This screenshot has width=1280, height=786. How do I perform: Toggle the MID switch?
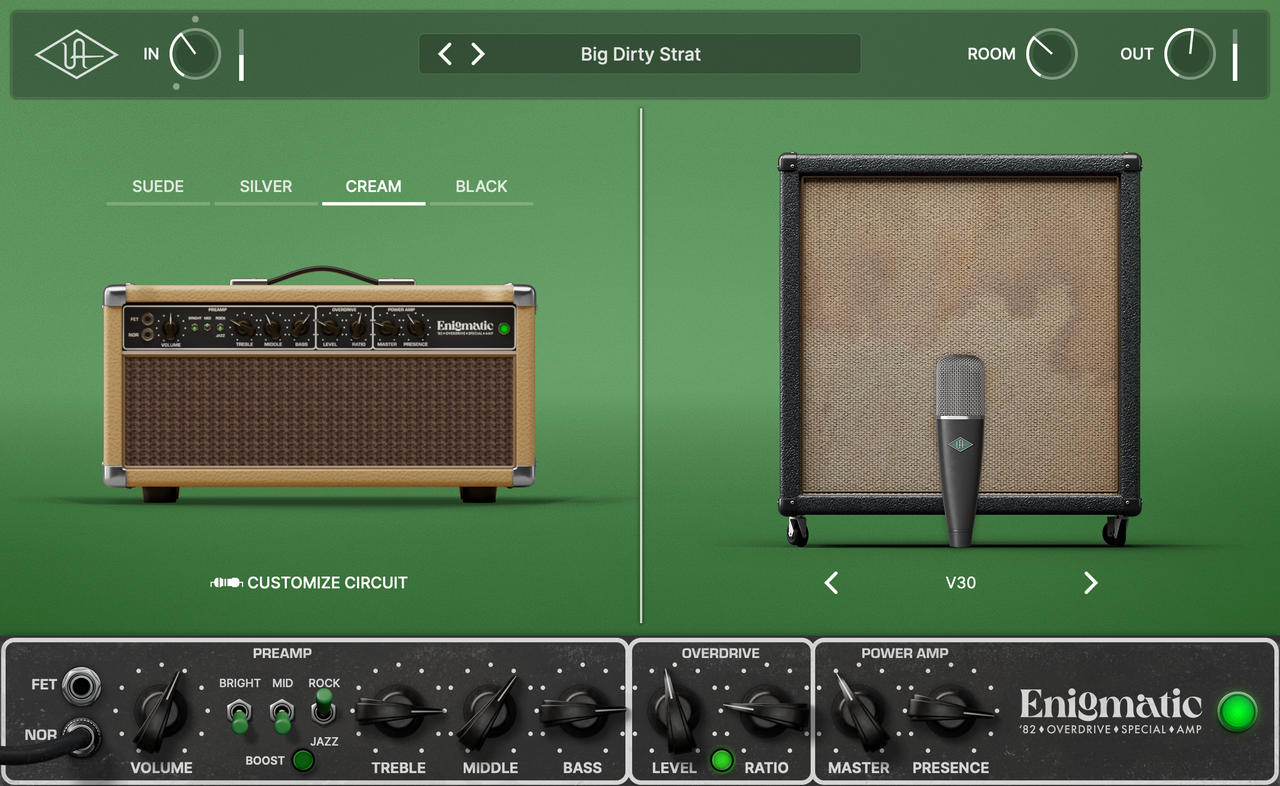point(282,717)
